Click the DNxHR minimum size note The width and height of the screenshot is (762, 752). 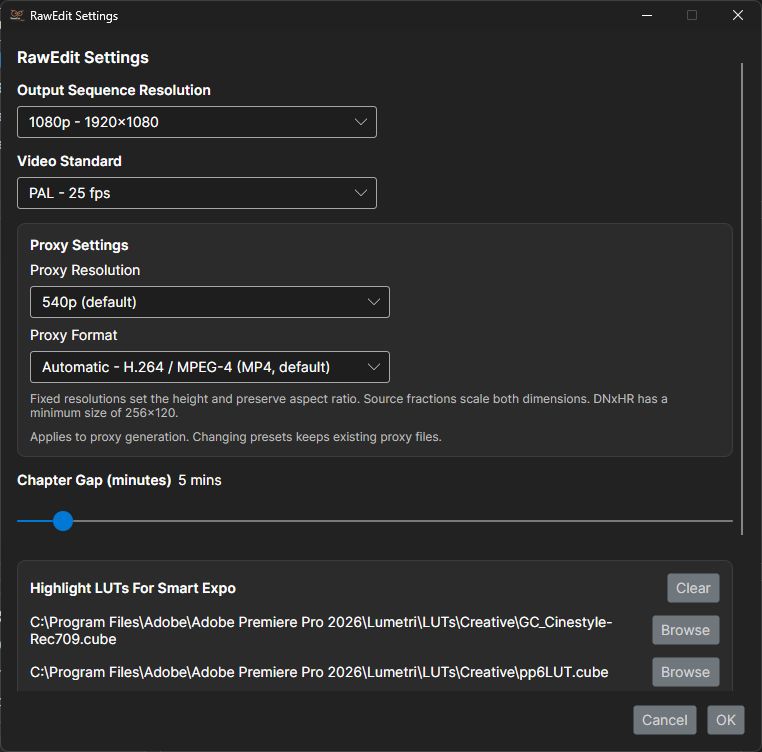tap(349, 406)
